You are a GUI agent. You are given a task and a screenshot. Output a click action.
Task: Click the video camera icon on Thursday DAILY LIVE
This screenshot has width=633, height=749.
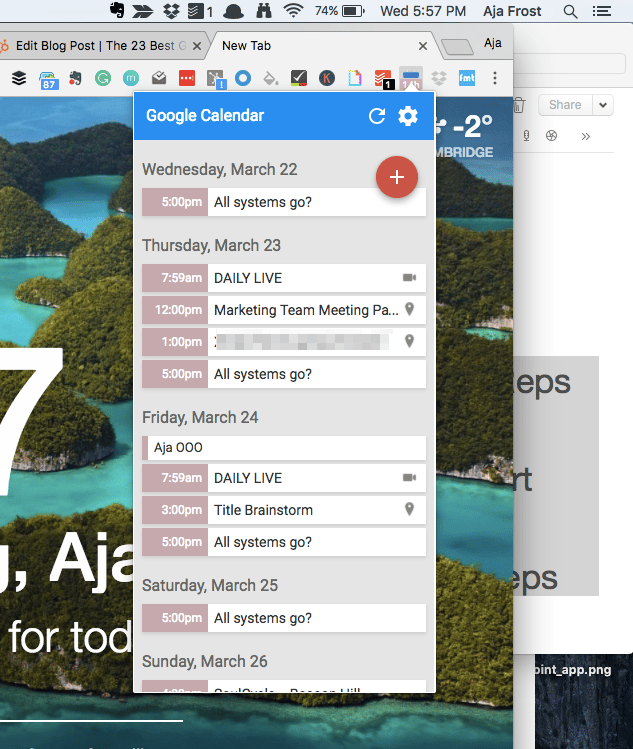click(x=409, y=278)
